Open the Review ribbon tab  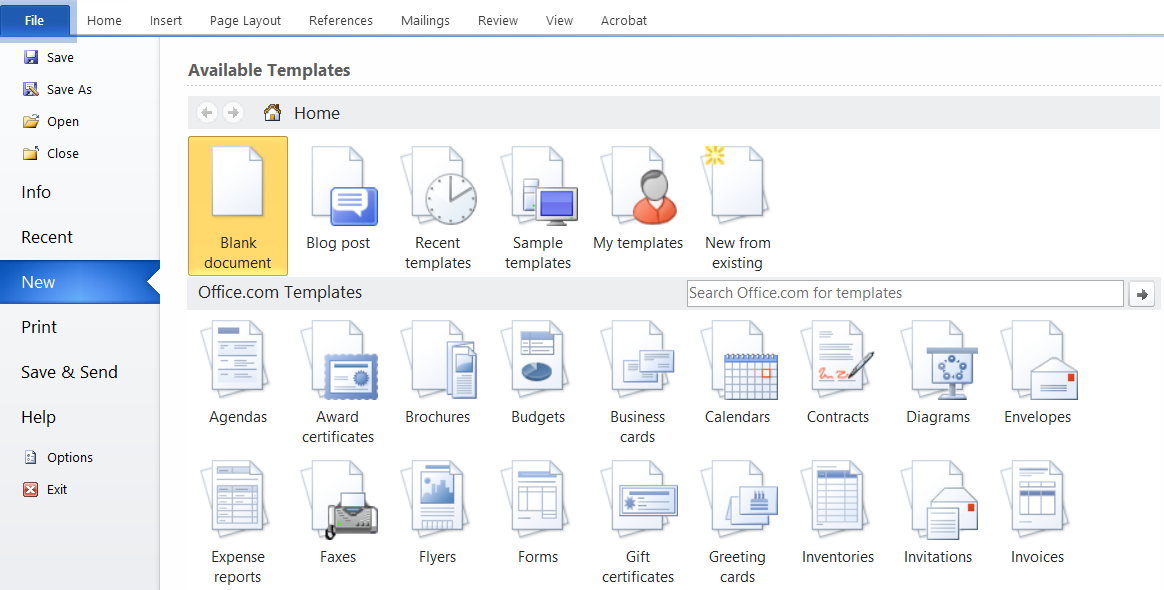497,20
